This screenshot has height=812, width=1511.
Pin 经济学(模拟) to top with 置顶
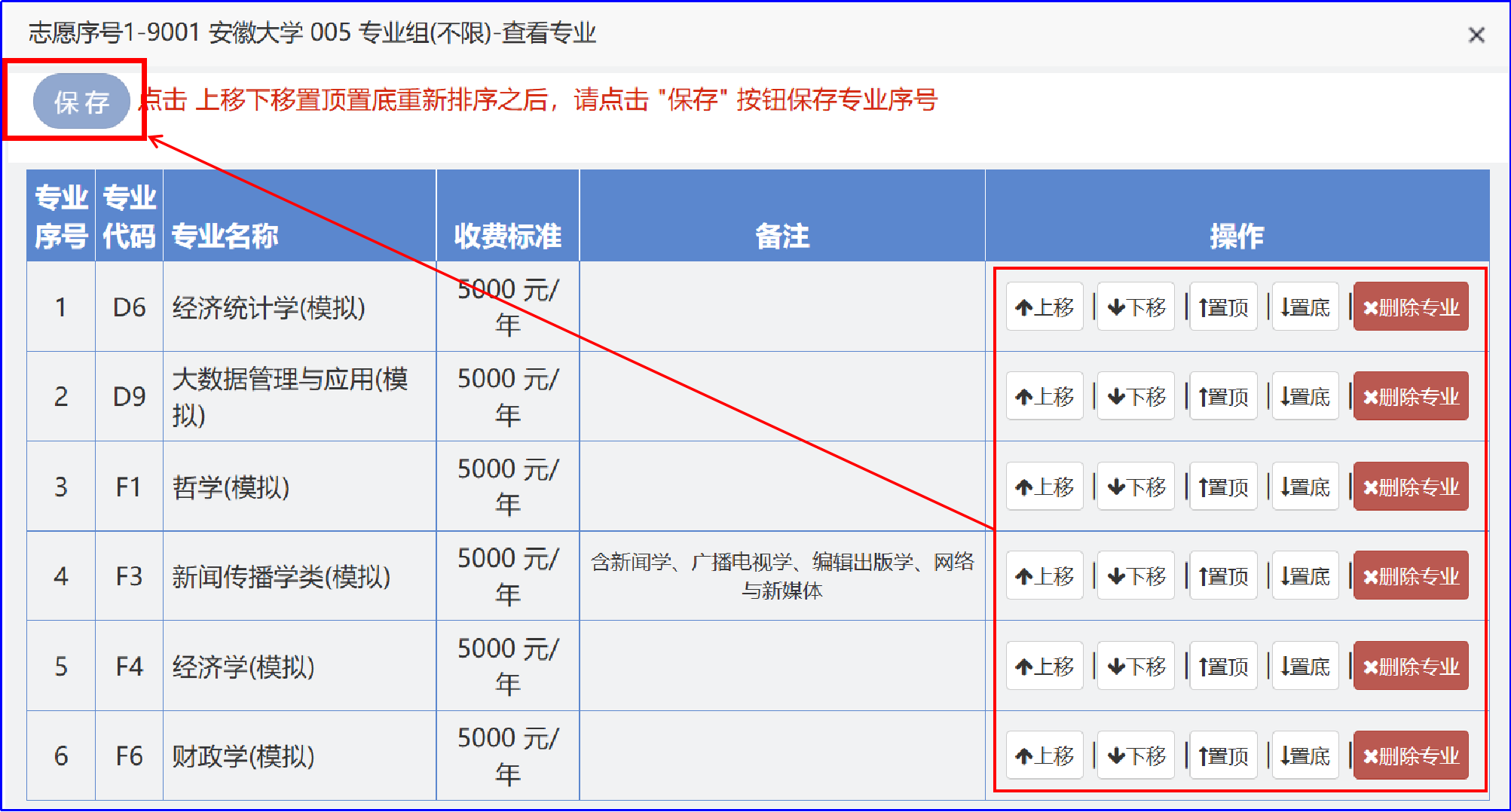click(1222, 667)
